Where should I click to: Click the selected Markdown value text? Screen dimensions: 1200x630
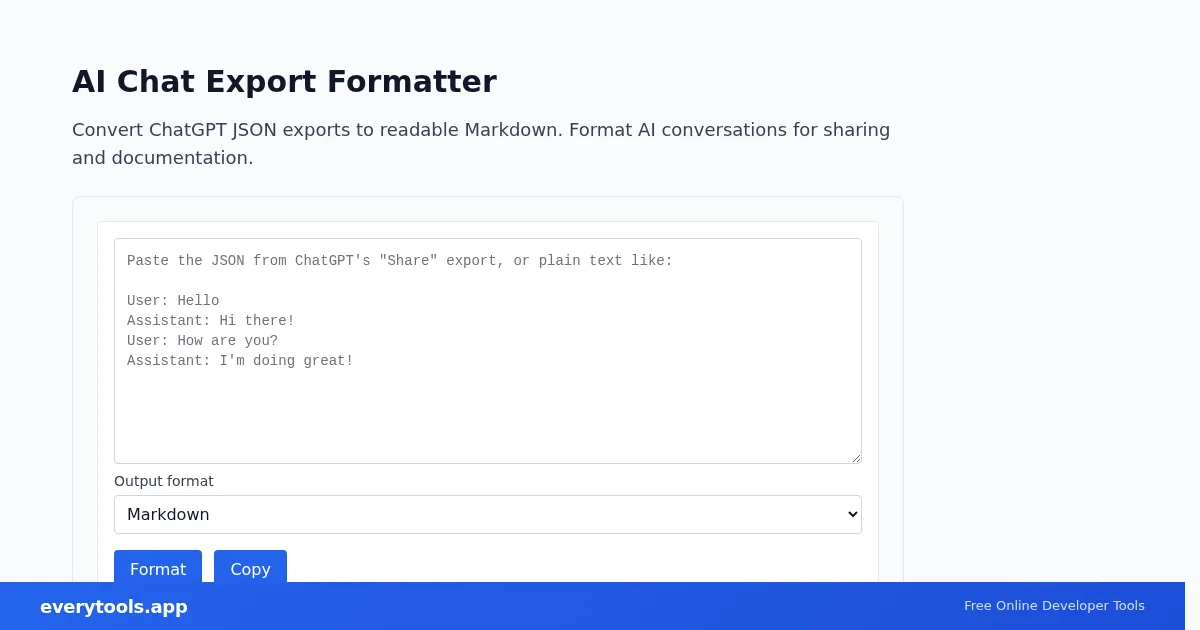point(168,514)
